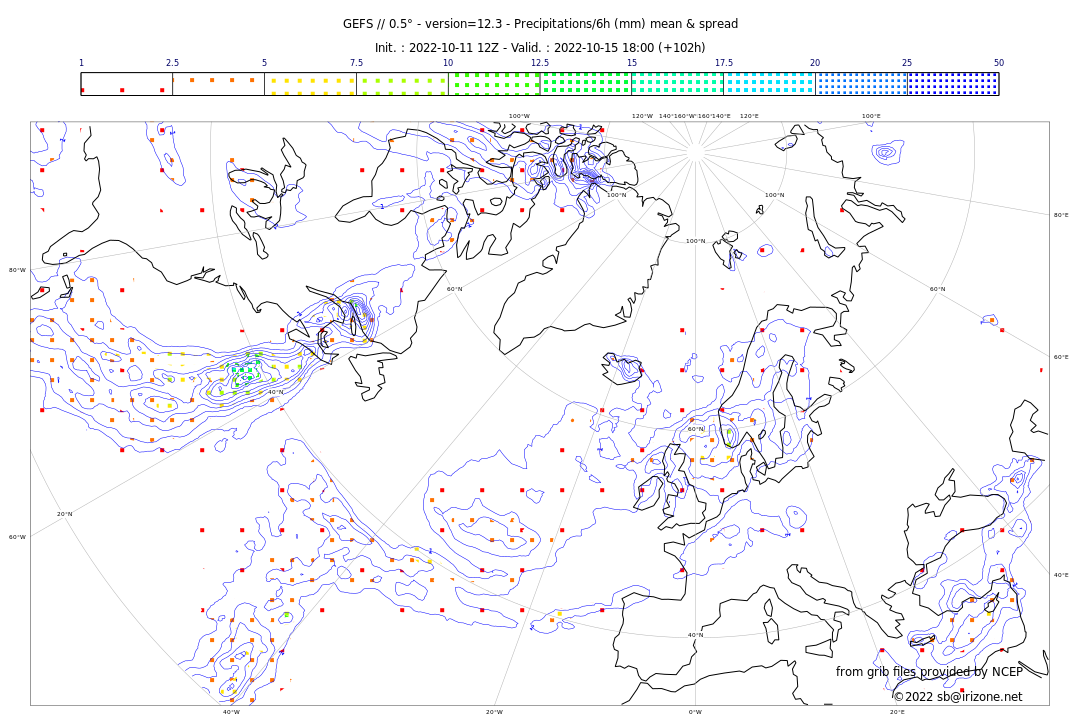Viewport: 1080px width, 718px height.
Task: Click the legend value label 7.5
Action: pyautogui.click(x=356, y=63)
